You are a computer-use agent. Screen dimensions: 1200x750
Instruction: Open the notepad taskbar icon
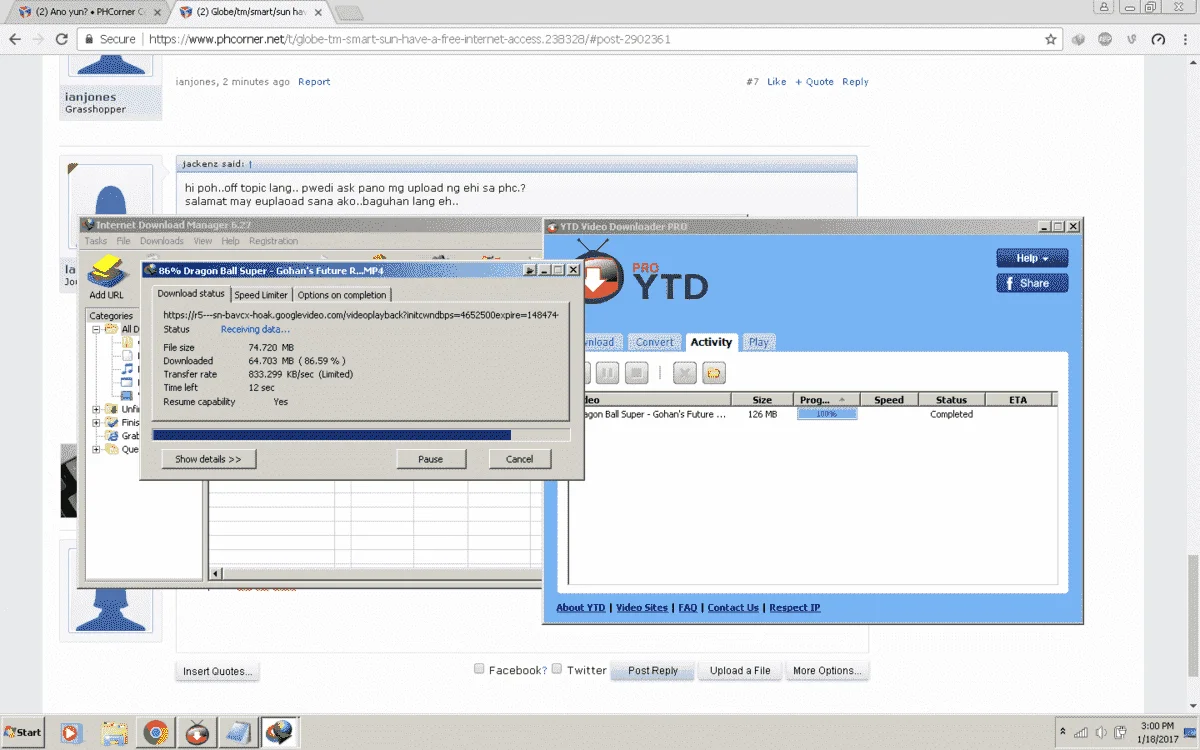[239, 733]
